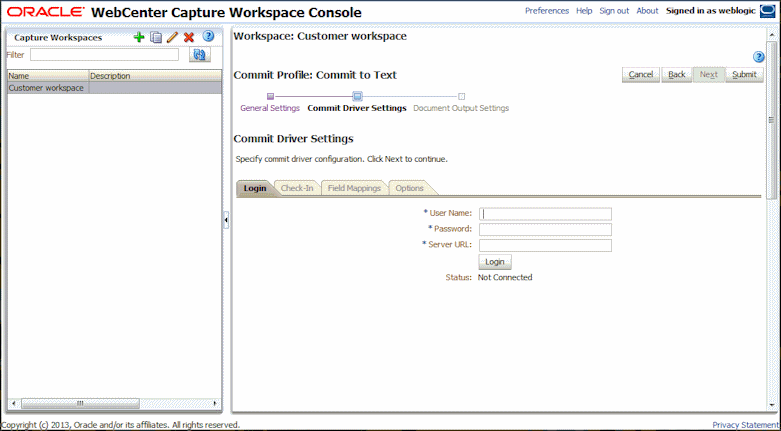Open help icon in workspace pane
The width and height of the screenshot is (781, 431).
tap(758, 57)
